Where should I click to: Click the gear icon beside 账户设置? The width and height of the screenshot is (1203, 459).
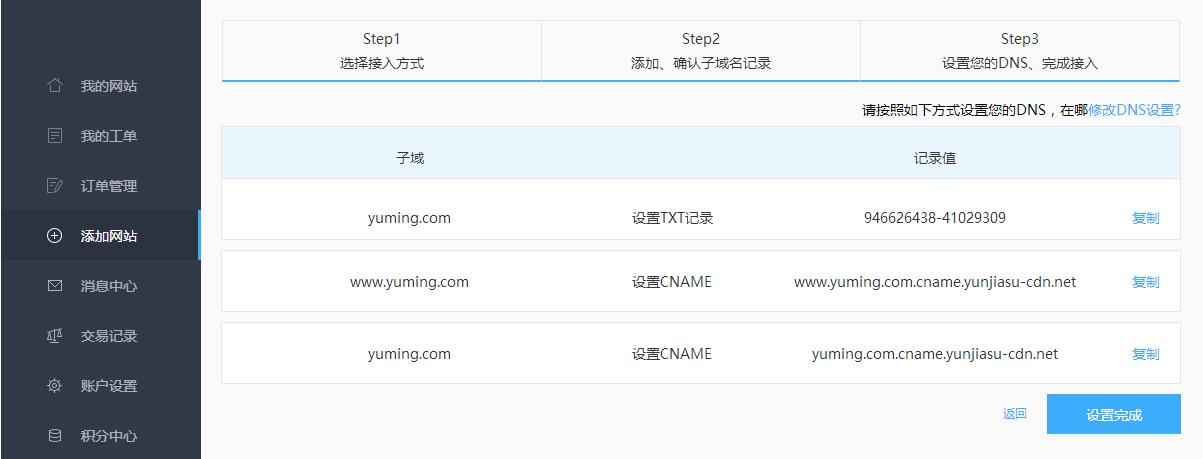[55, 386]
